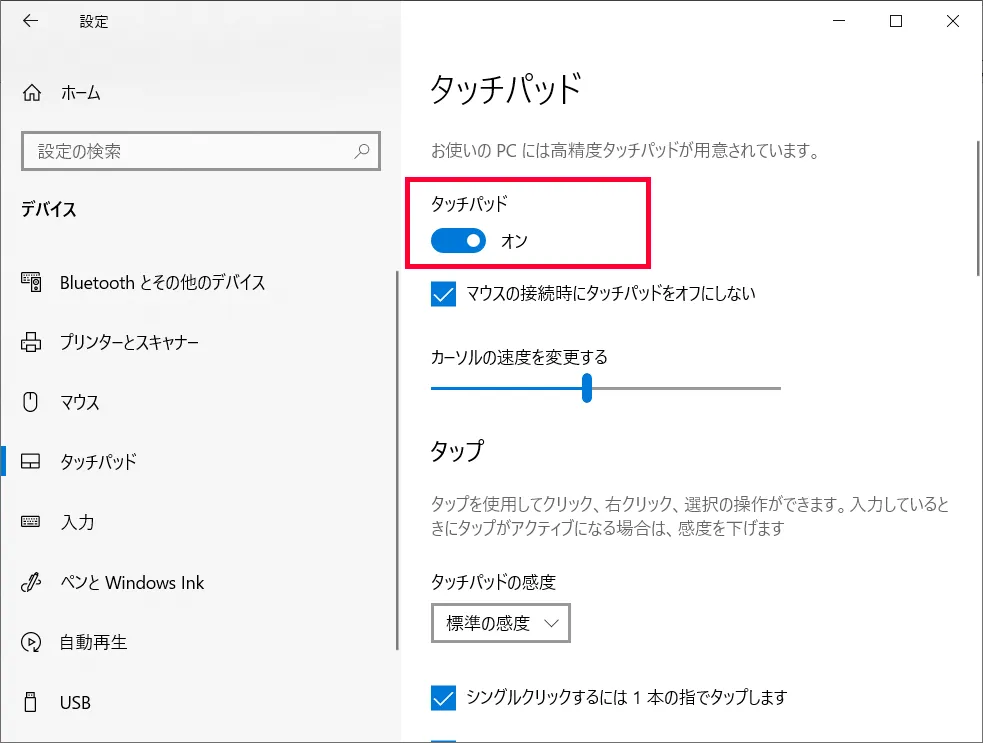Click the カーソルの速度を変更する label

coord(519,357)
